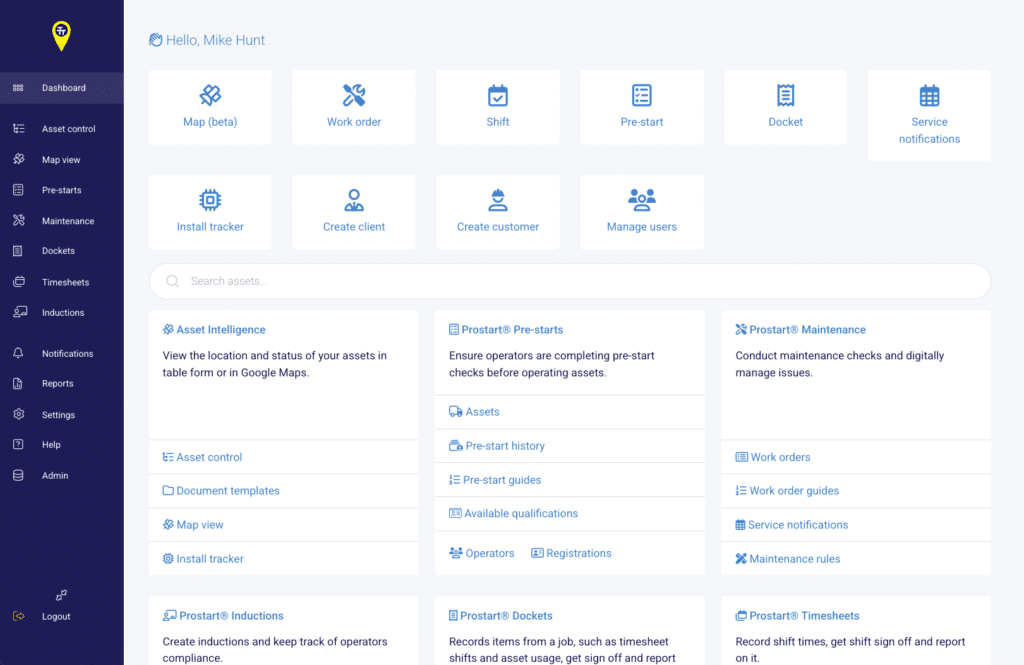Select Settings in the sidebar menu

click(x=61, y=415)
